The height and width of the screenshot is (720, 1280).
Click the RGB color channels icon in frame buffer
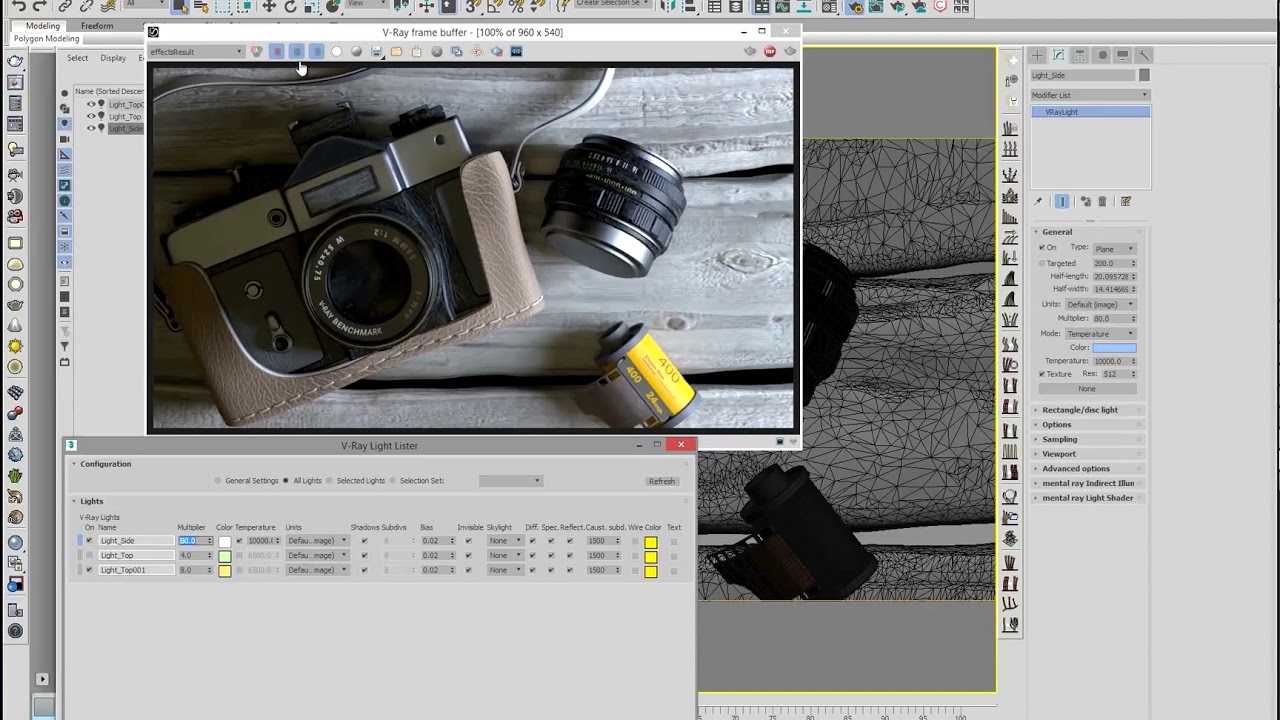pos(257,51)
